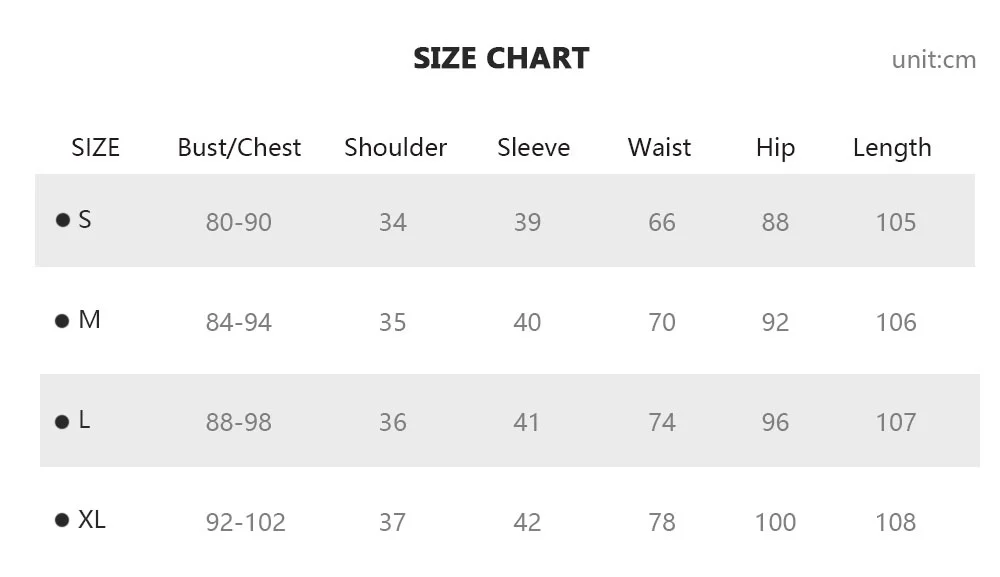The height and width of the screenshot is (577, 1000).
Task: Click the Length column header
Action: coord(892,149)
